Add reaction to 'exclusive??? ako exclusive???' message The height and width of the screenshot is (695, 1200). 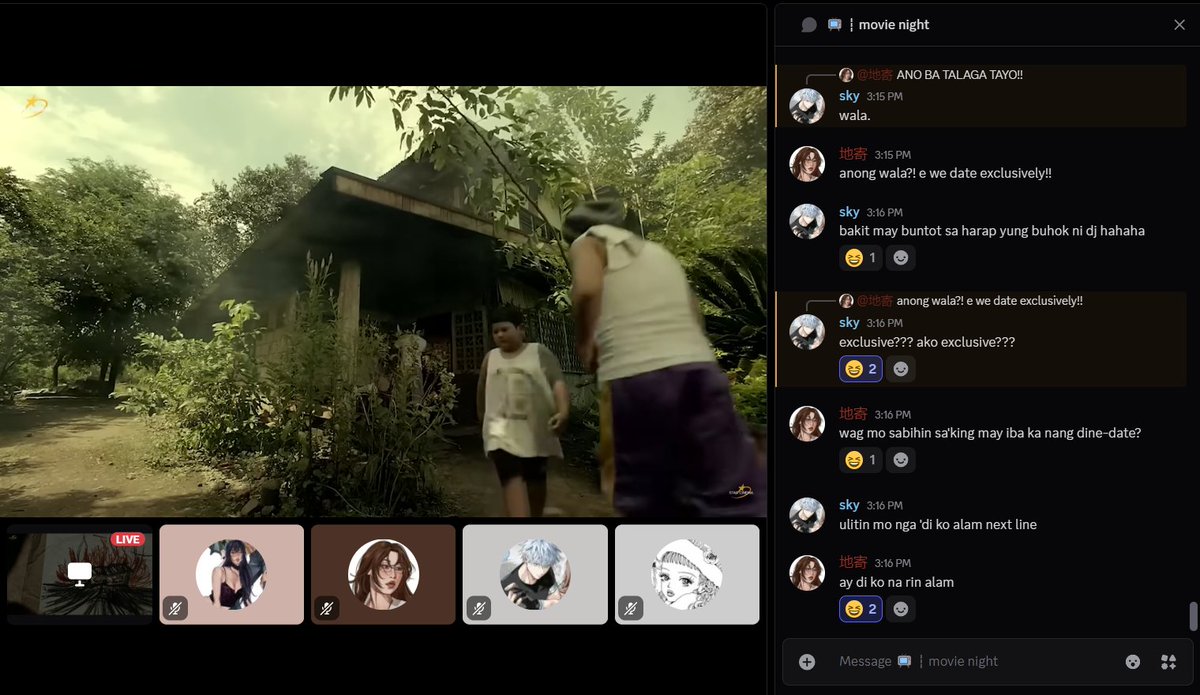(901, 369)
